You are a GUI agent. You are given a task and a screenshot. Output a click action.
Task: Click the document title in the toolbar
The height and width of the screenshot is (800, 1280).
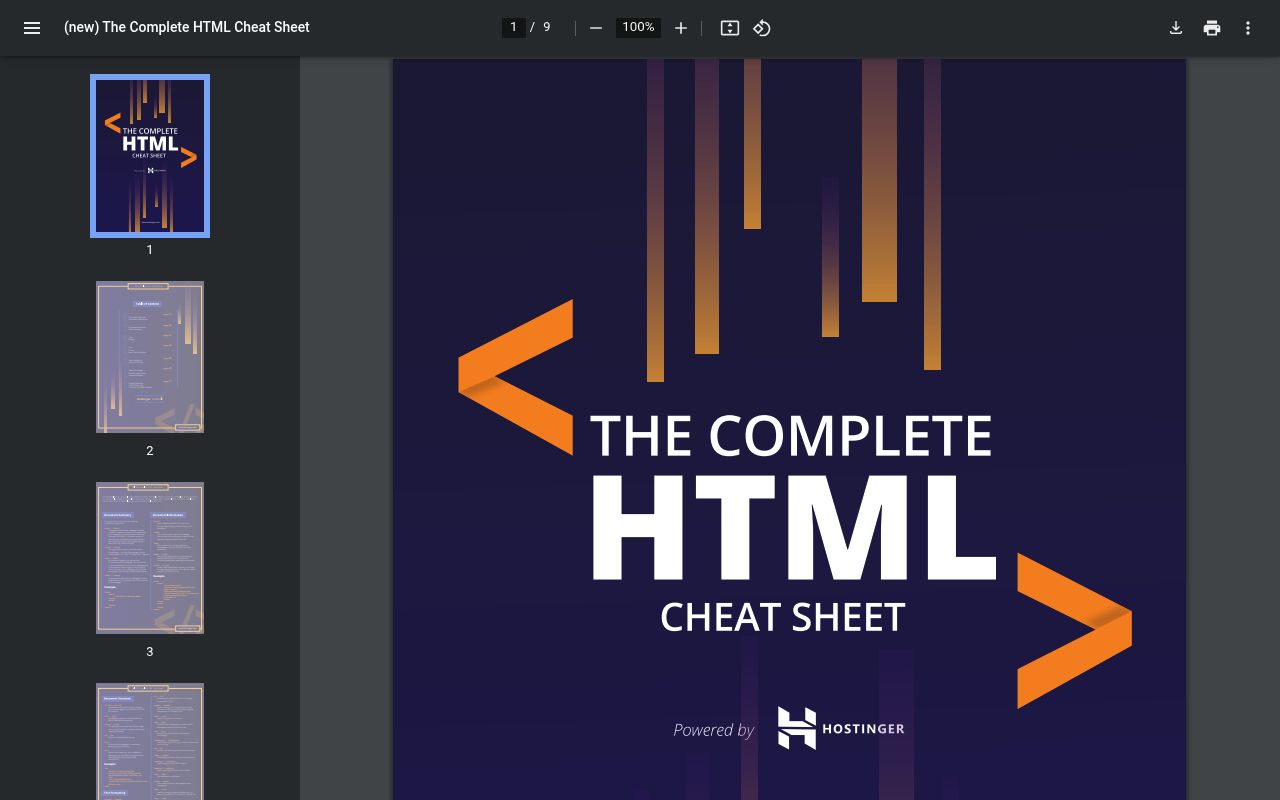point(186,27)
